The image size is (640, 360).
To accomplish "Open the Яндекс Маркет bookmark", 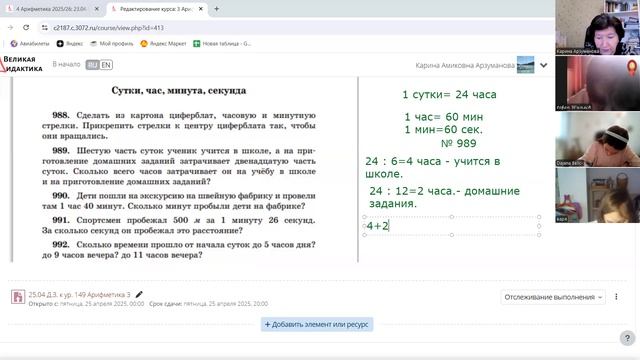I will pyautogui.click(x=163, y=44).
